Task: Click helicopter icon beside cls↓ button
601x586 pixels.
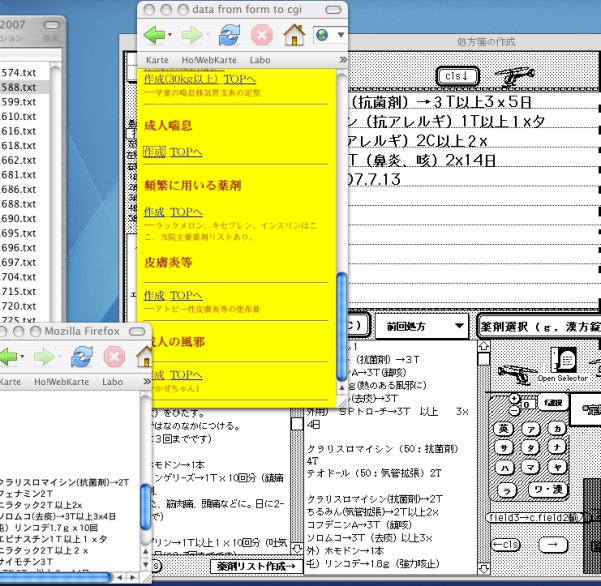Action: pyautogui.click(x=514, y=76)
